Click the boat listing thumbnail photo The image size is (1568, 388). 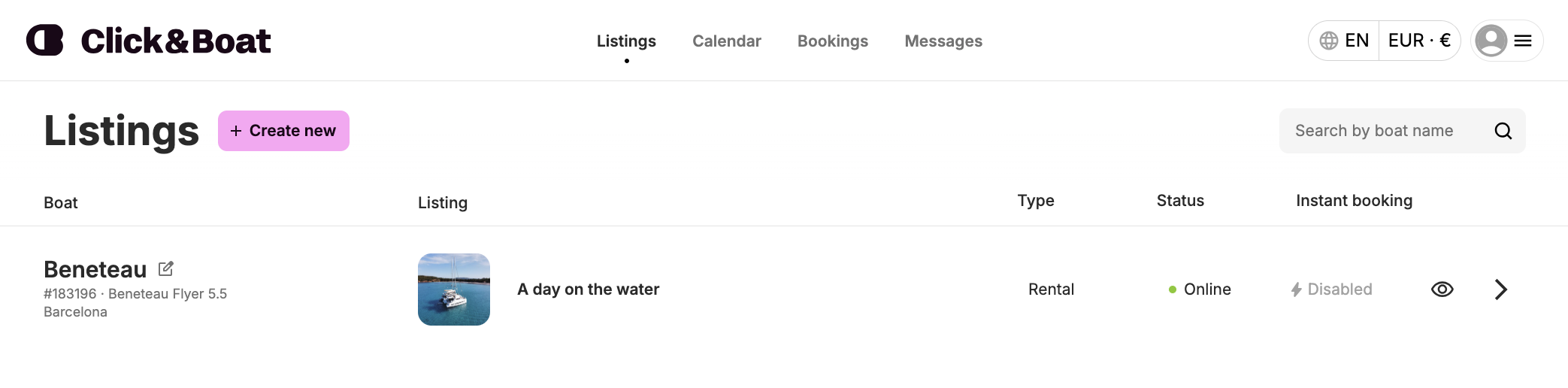click(x=454, y=289)
